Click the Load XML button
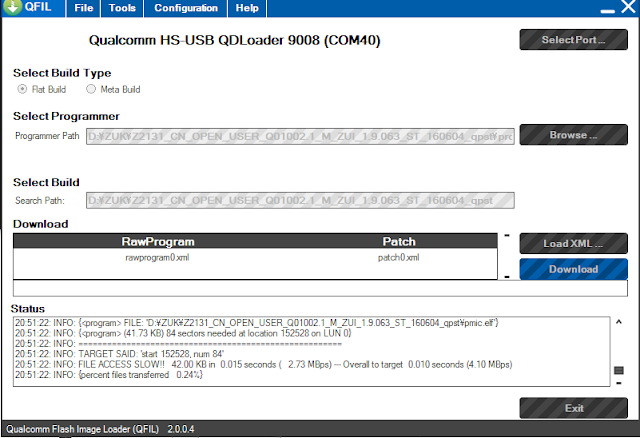640x438 pixels. (x=573, y=244)
